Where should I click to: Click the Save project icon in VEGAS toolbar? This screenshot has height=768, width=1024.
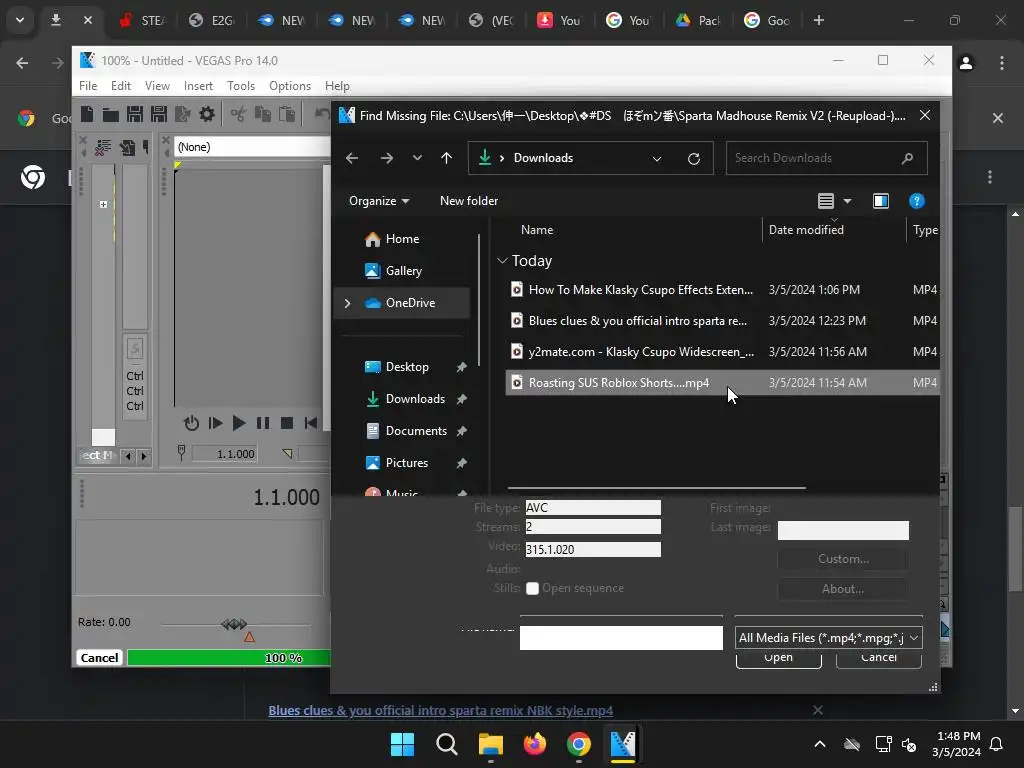(135, 114)
